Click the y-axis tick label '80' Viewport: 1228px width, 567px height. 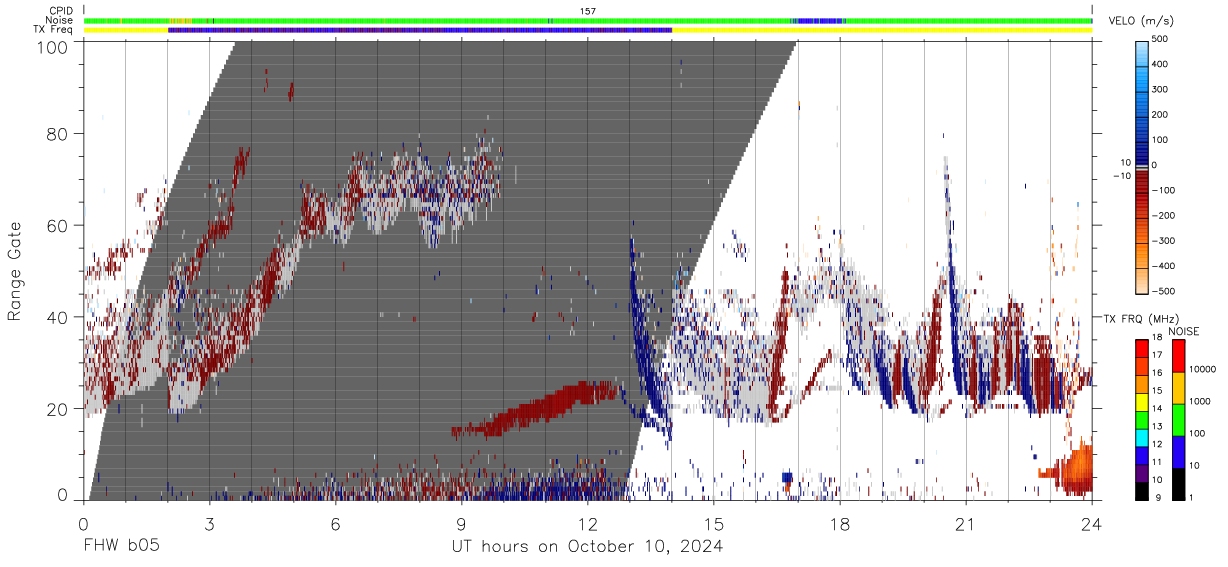[59, 135]
